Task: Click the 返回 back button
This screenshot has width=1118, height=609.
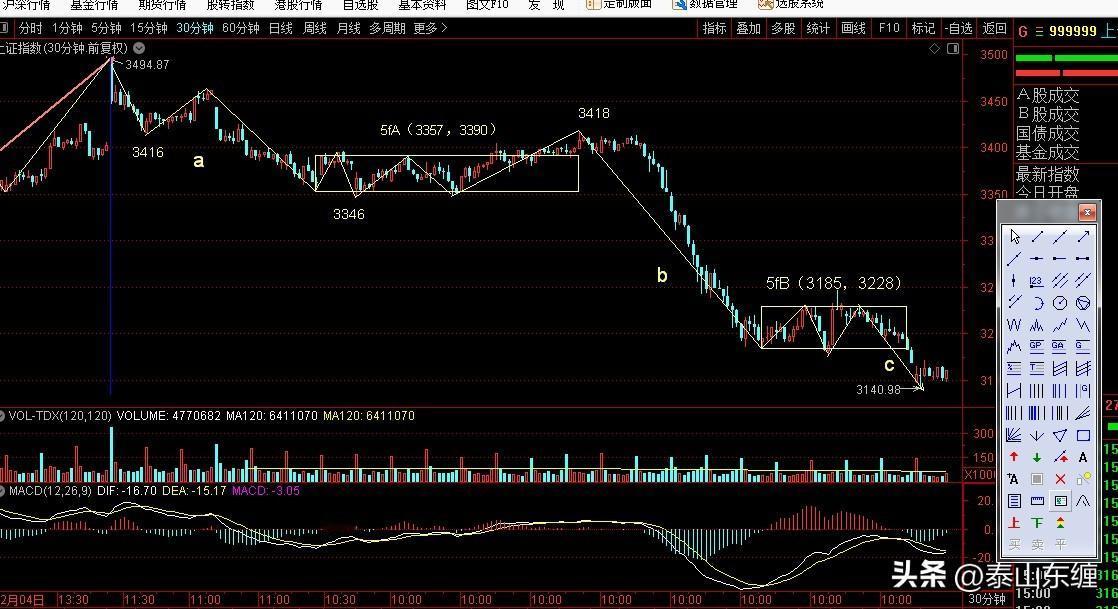Action: [995, 28]
